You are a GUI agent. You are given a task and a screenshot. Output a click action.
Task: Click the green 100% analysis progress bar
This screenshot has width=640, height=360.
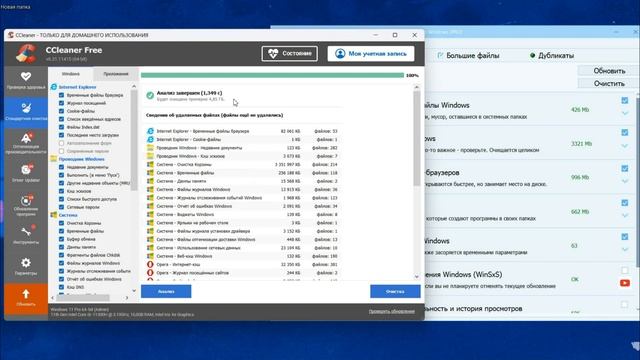(272, 75)
